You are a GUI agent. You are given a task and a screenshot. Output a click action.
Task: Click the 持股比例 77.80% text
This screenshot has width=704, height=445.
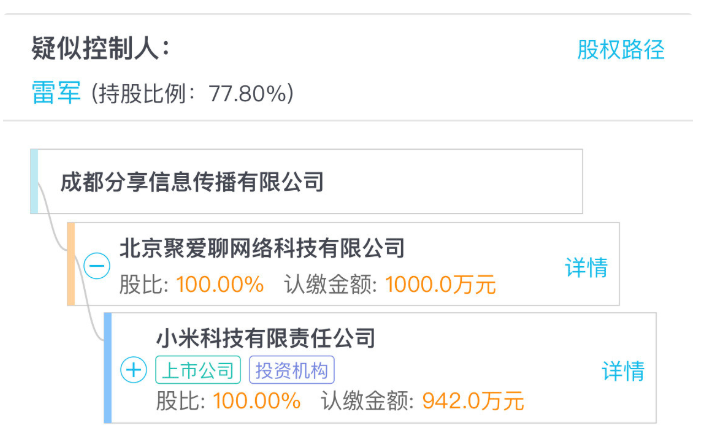pyautogui.click(x=192, y=94)
